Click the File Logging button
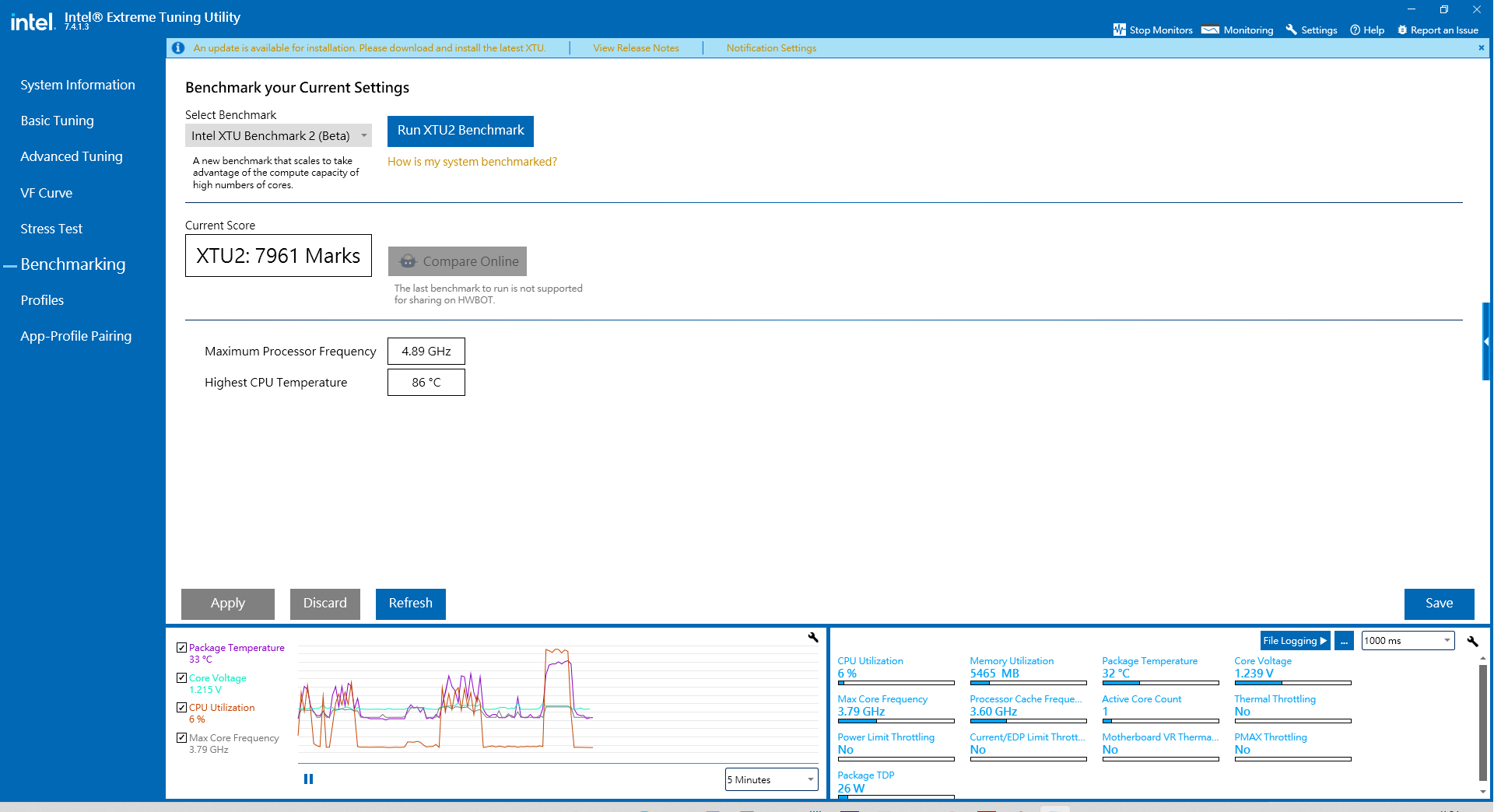The height and width of the screenshot is (812, 1494). pos(1295,641)
